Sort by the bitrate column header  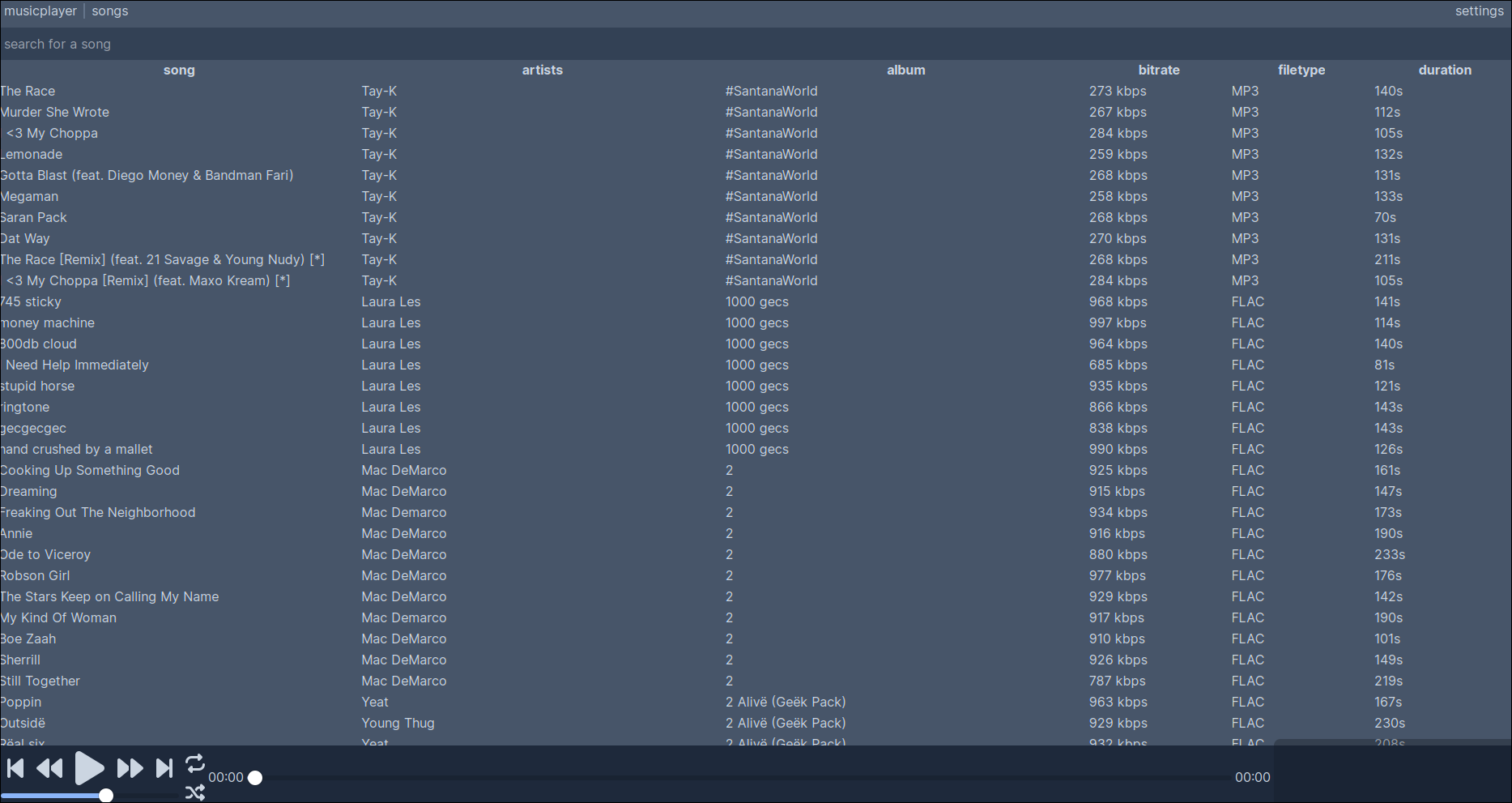point(1159,70)
